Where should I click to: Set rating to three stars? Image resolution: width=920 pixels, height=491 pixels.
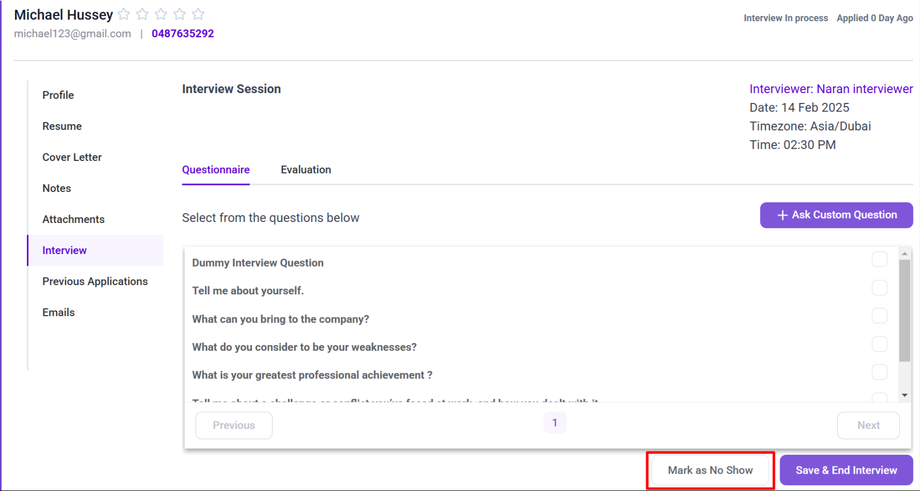(x=161, y=15)
